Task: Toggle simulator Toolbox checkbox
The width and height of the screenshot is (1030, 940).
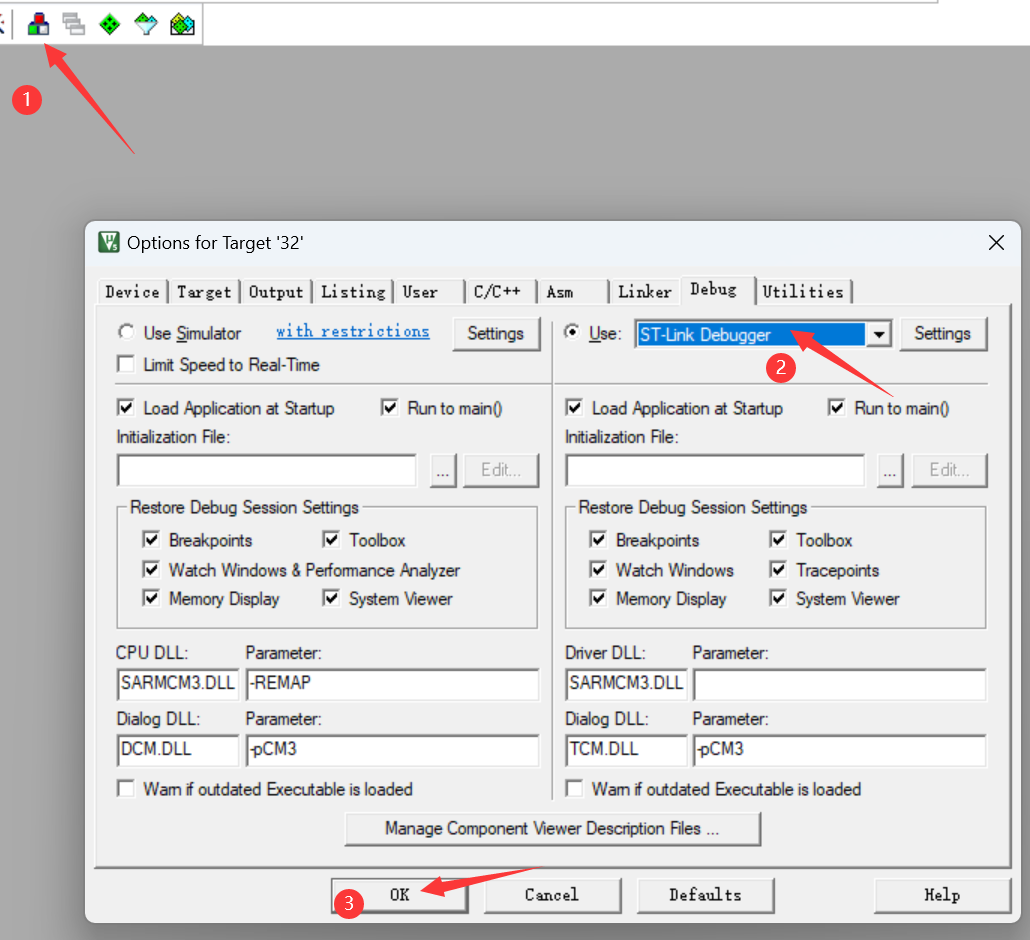Action: 331,540
